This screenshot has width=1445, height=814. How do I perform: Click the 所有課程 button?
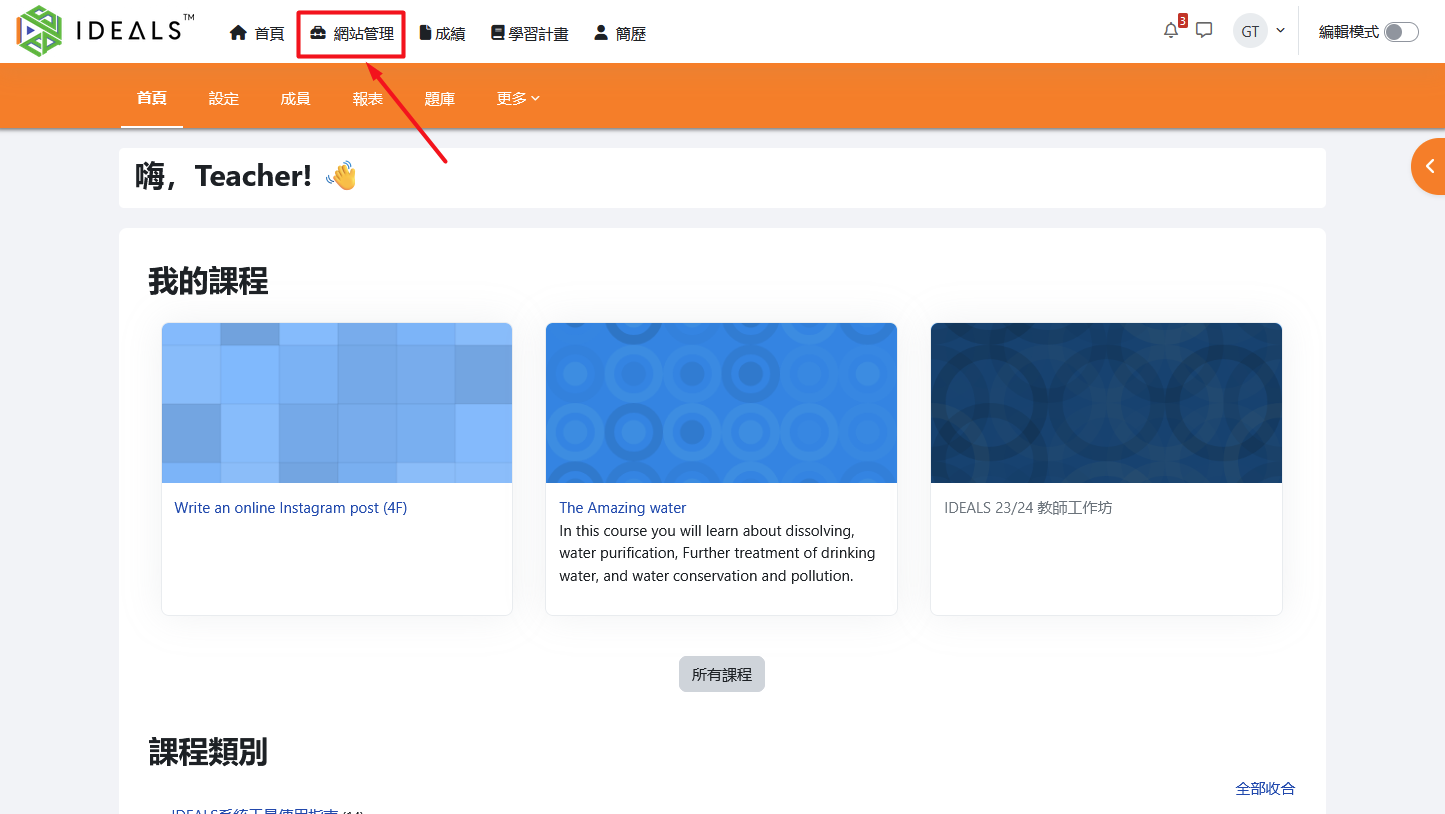click(721, 675)
